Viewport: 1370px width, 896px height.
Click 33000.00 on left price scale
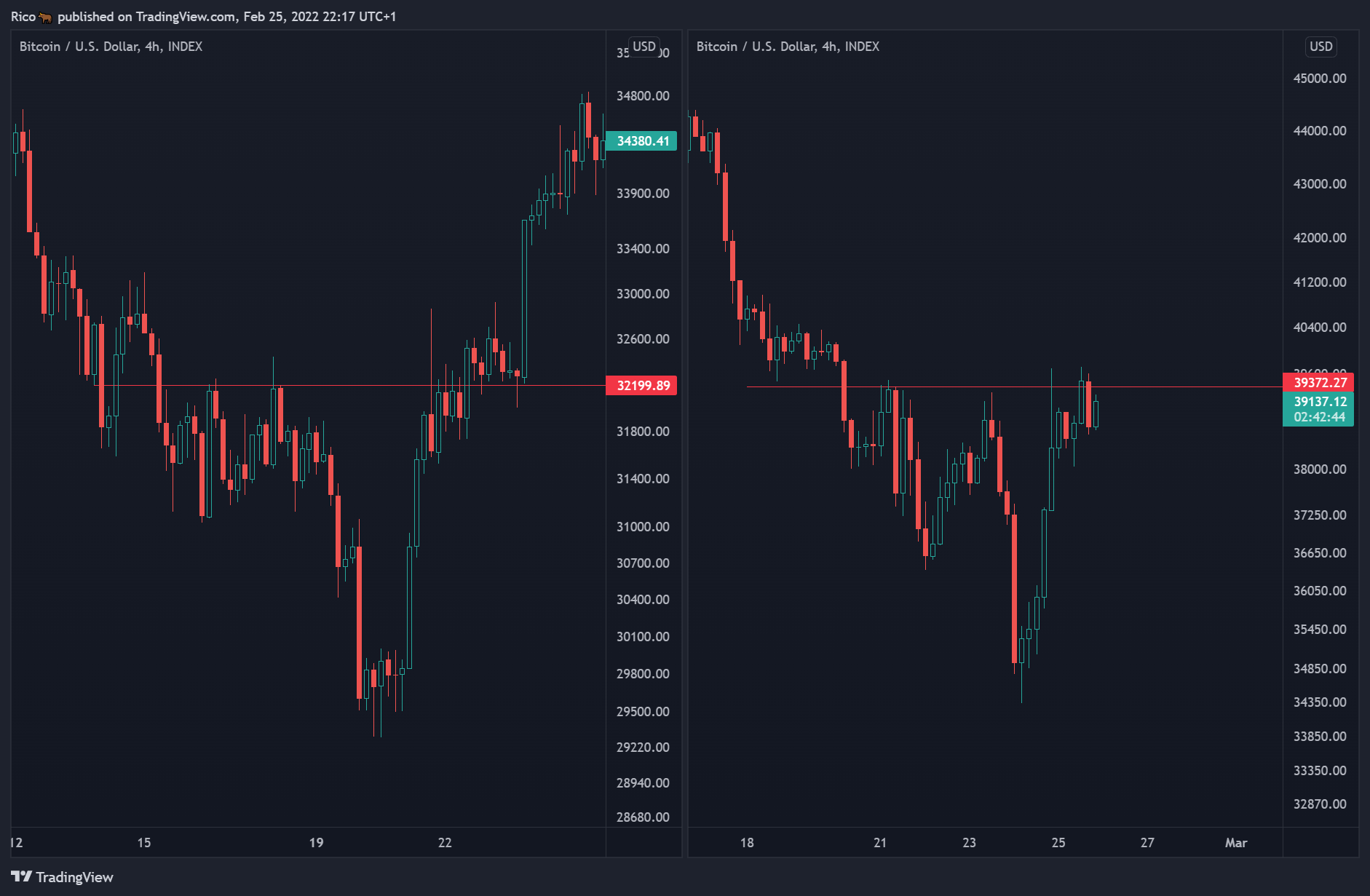coord(643,294)
